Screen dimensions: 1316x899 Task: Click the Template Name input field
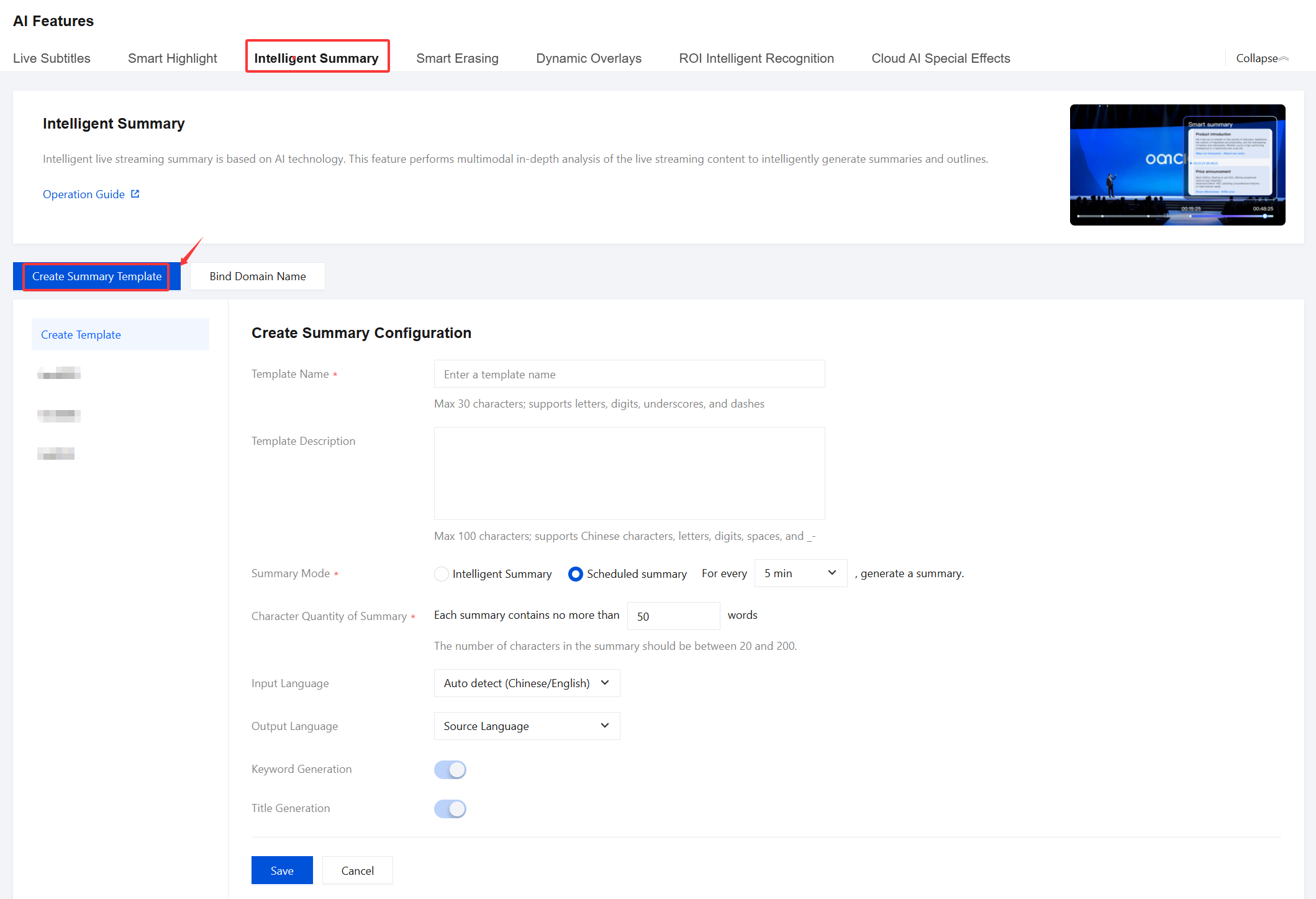(x=629, y=375)
